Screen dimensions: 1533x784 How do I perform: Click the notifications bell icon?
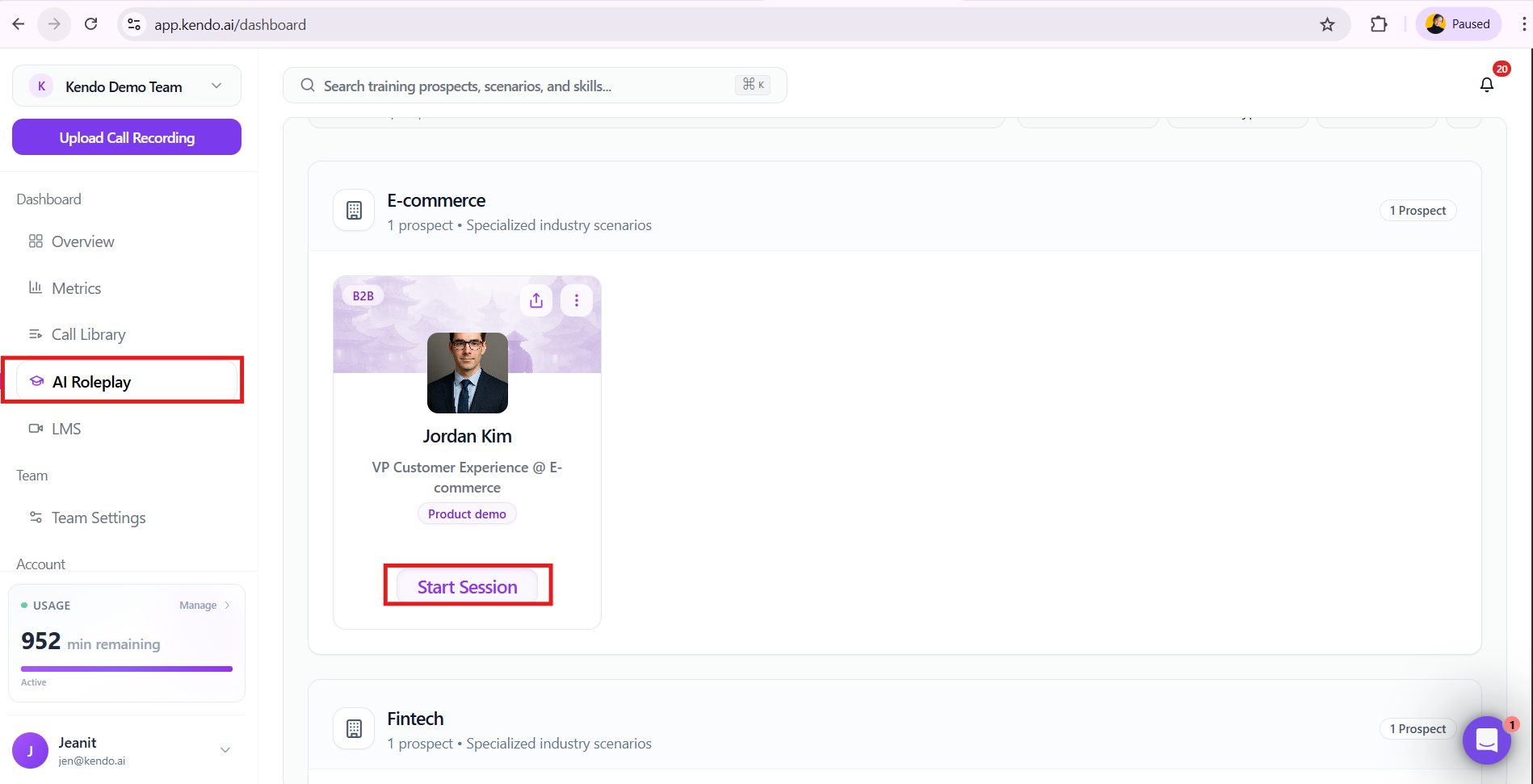pyautogui.click(x=1486, y=85)
